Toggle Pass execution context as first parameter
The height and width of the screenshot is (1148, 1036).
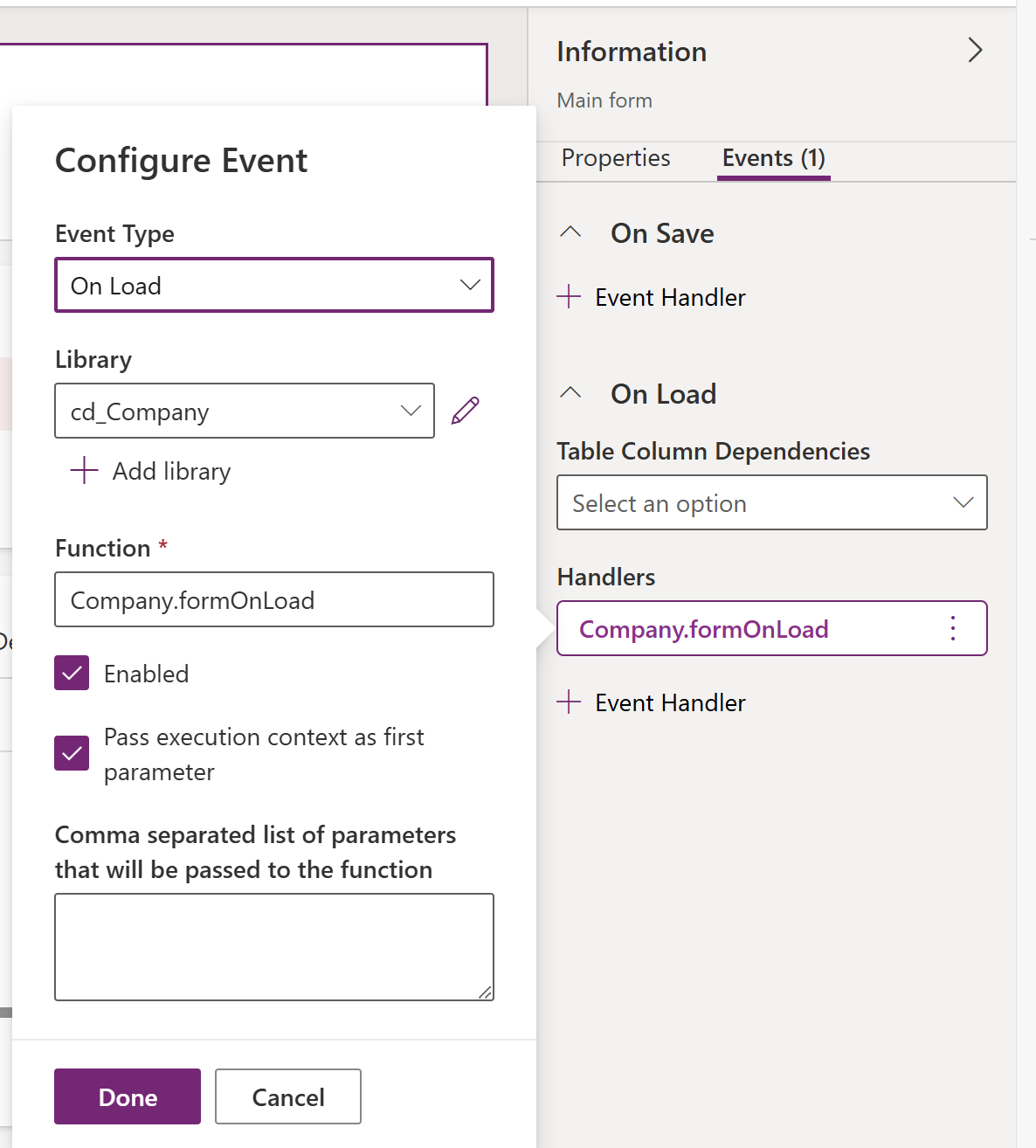point(72,753)
